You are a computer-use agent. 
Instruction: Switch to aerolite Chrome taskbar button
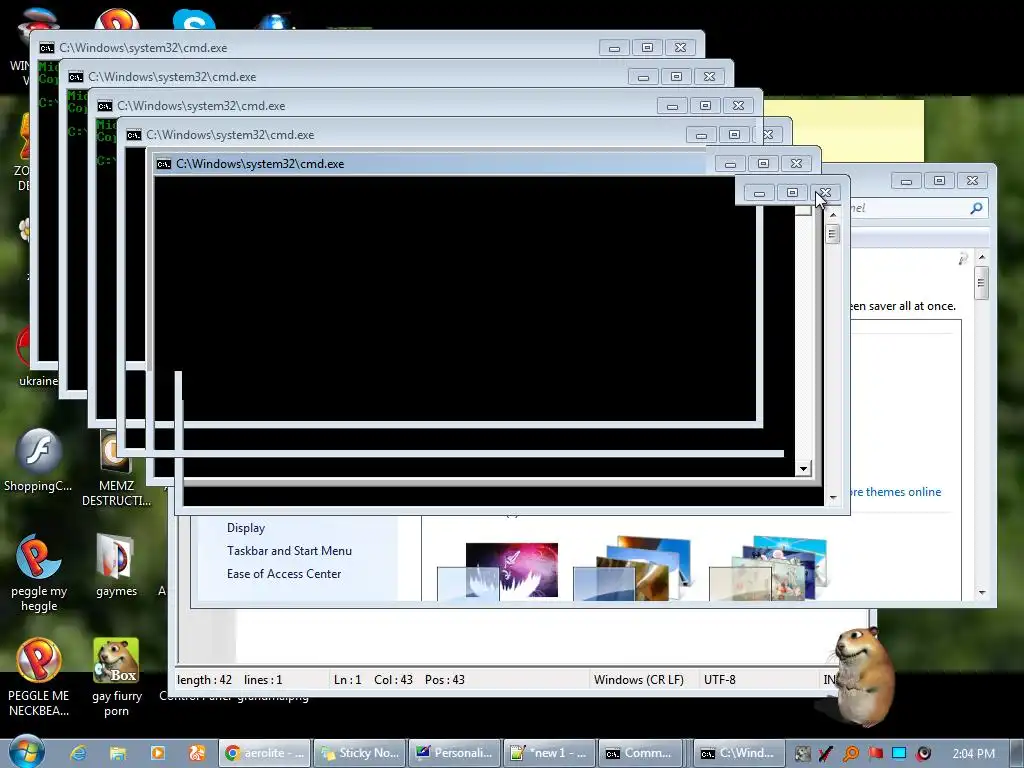pyautogui.click(x=264, y=753)
